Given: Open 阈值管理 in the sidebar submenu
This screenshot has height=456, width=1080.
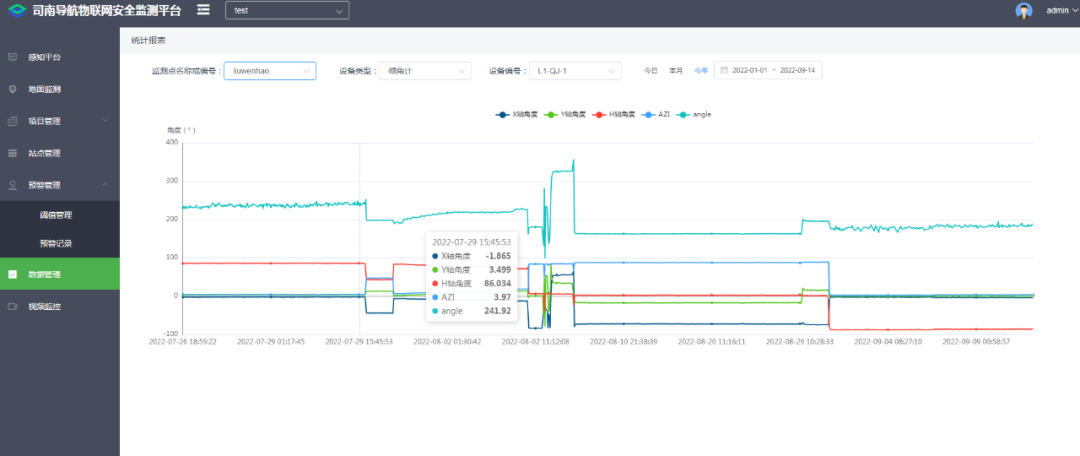Looking at the screenshot, I should (60, 215).
